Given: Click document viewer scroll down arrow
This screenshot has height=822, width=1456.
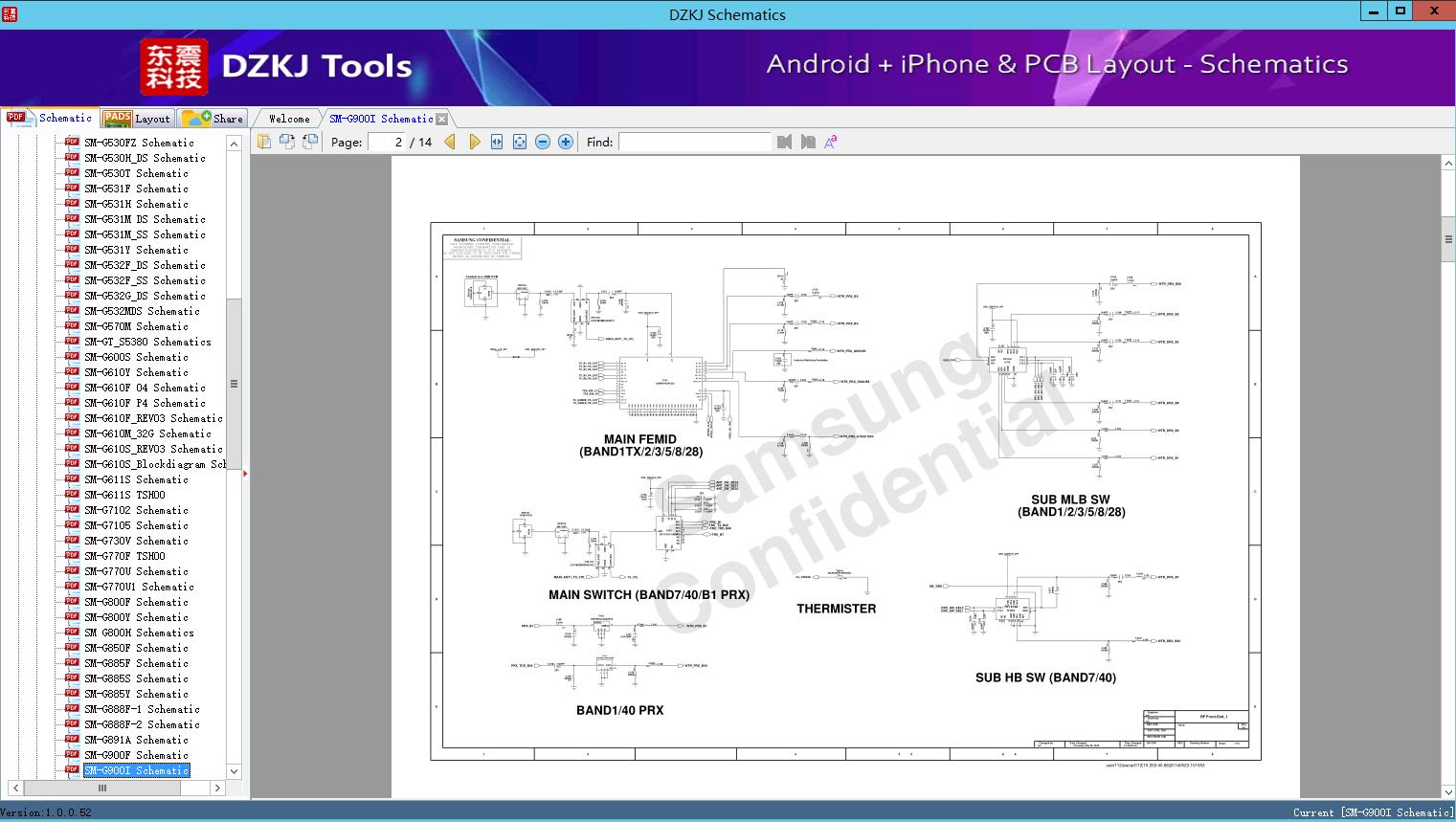Looking at the screenshot, I should (x=1448, y=791).
